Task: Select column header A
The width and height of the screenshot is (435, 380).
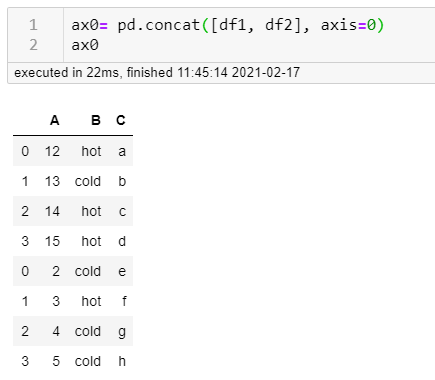Action: [x=55, y=120]
